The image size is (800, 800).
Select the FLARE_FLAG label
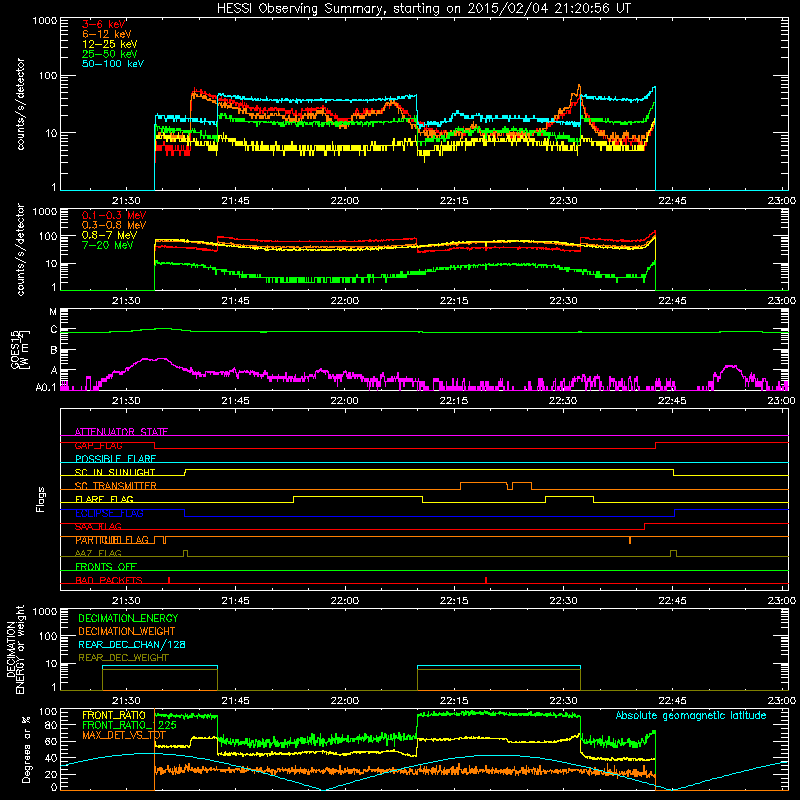[104, 499]
